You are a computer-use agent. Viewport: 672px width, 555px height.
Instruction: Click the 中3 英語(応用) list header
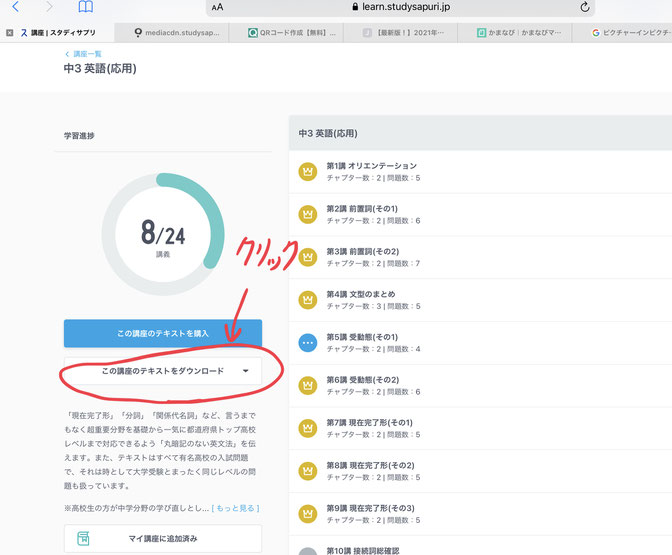point(480,133)
